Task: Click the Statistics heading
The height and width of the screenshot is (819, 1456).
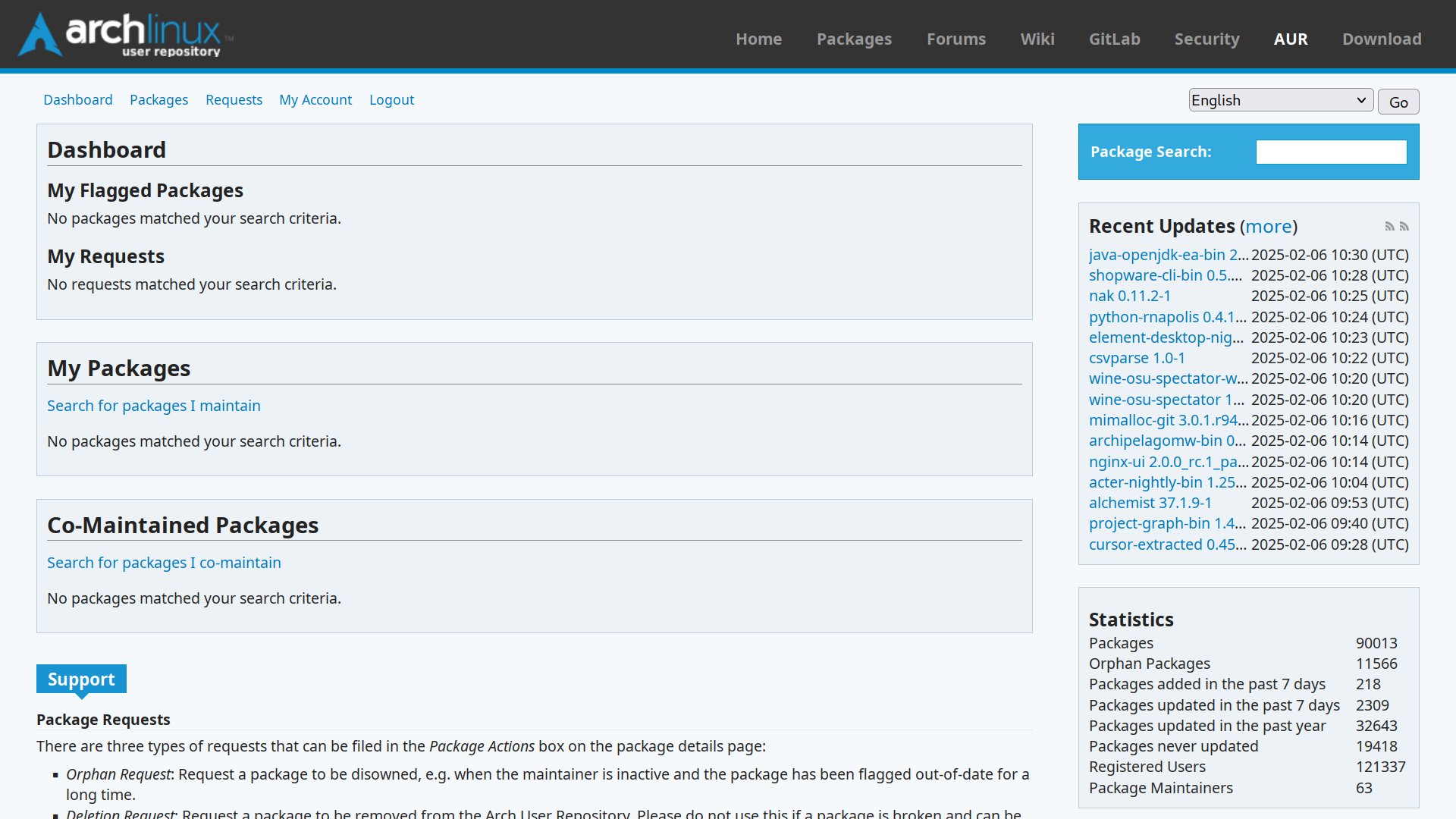Action: pyautogui.click(x=1131, y=620)
